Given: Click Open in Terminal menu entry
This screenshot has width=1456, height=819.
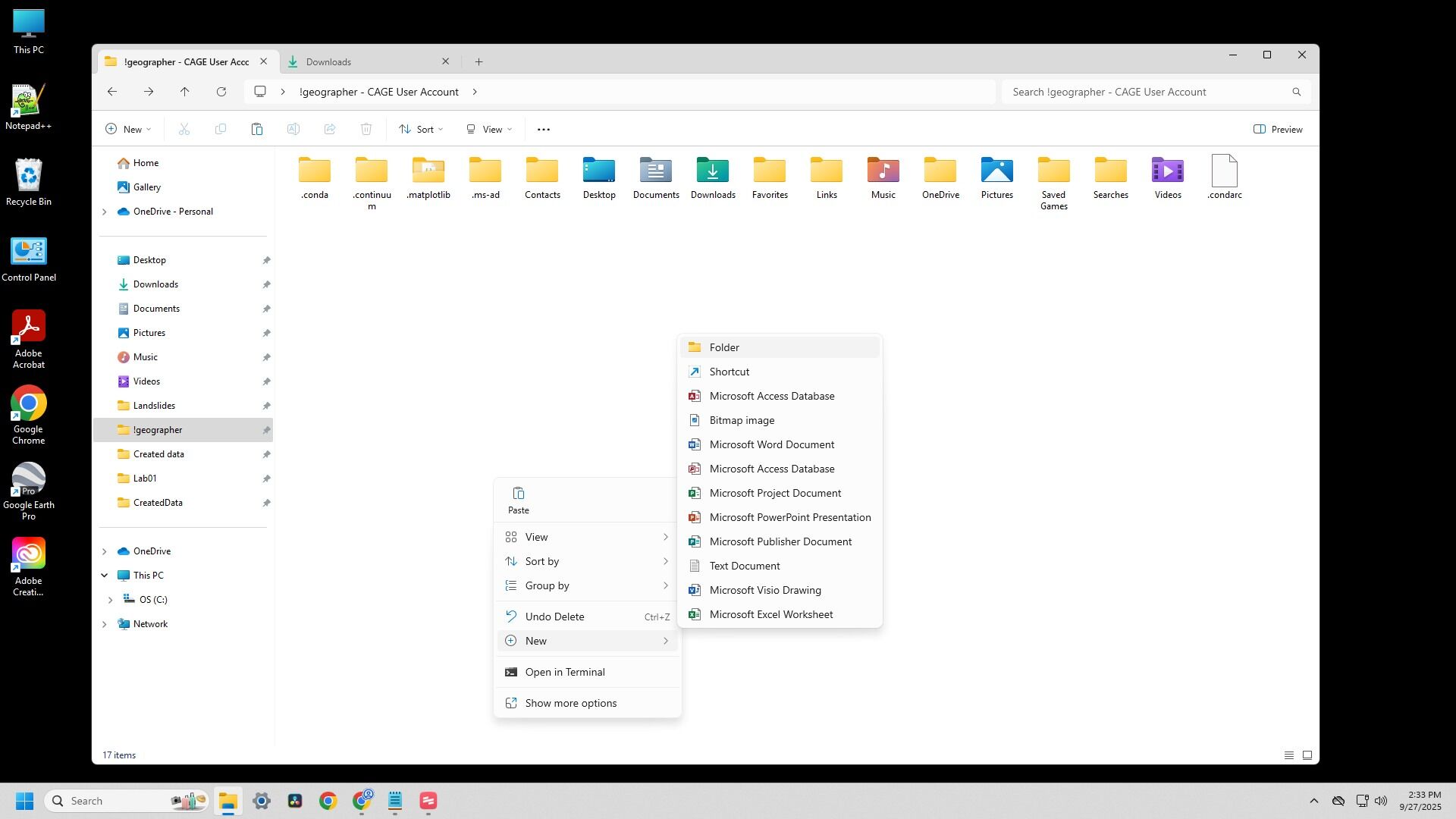Looking at the screenshot, I should pos(564,672).
